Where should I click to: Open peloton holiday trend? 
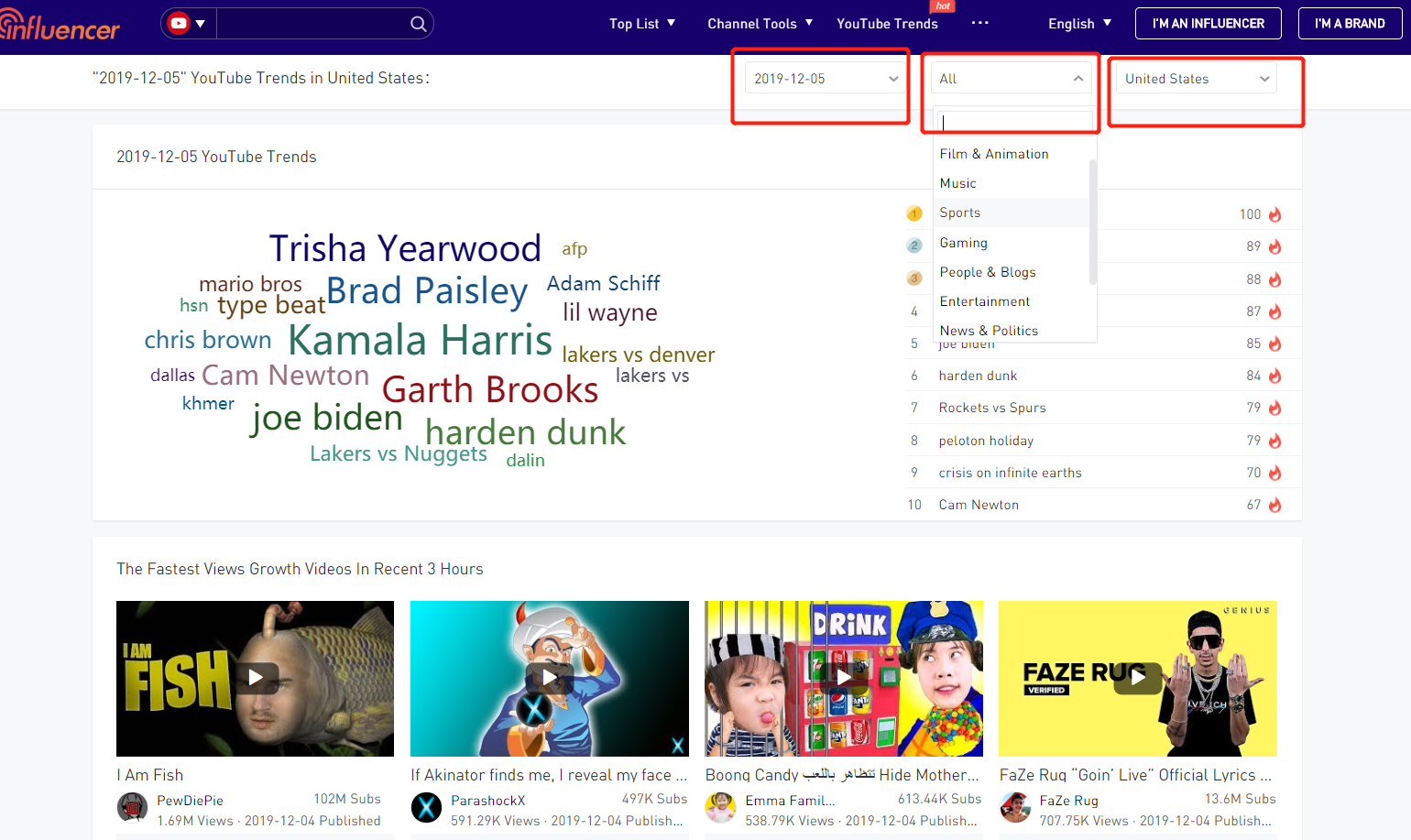click(986, 441)
